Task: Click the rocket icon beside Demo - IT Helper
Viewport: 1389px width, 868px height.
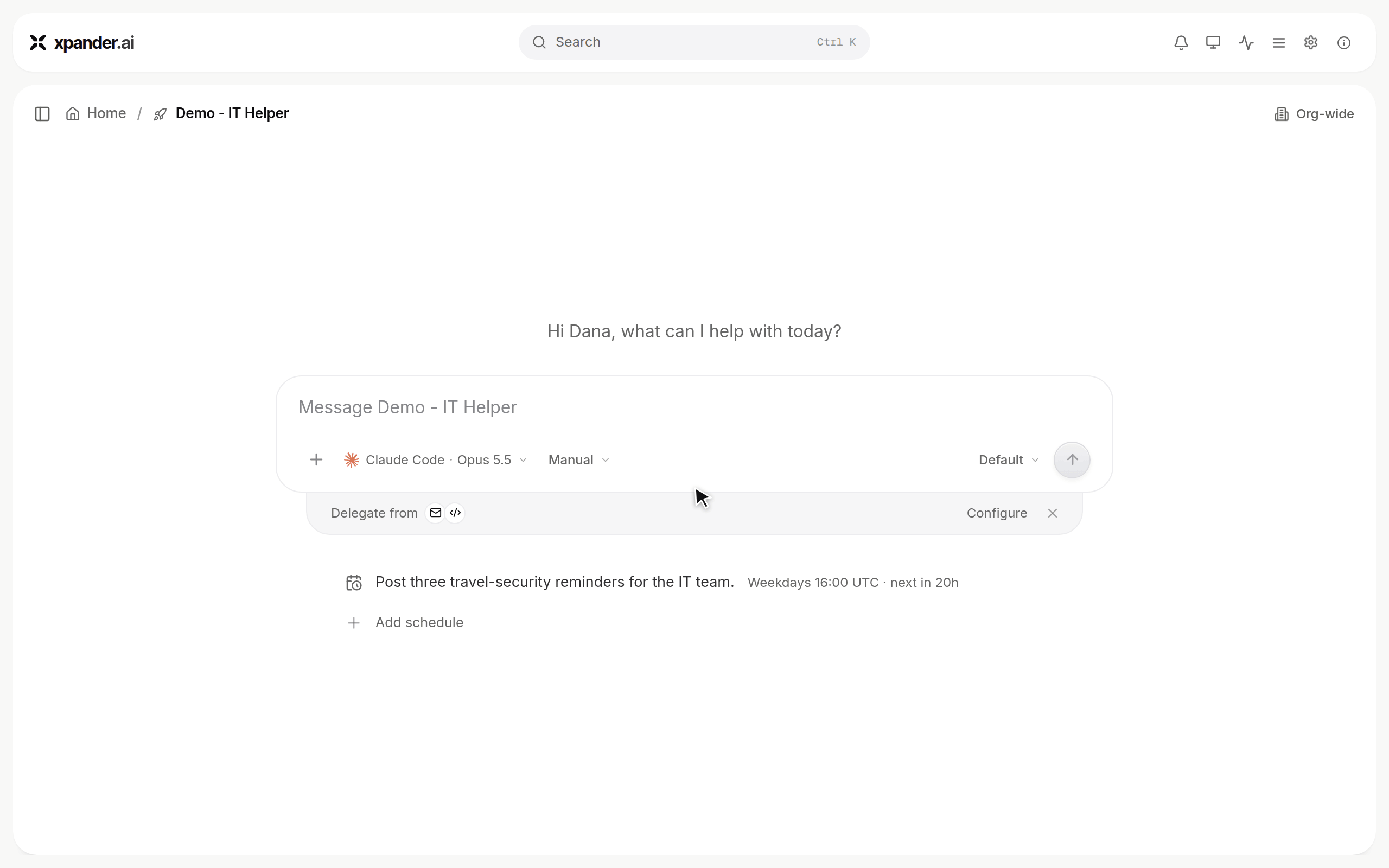Action: (160, 114)
